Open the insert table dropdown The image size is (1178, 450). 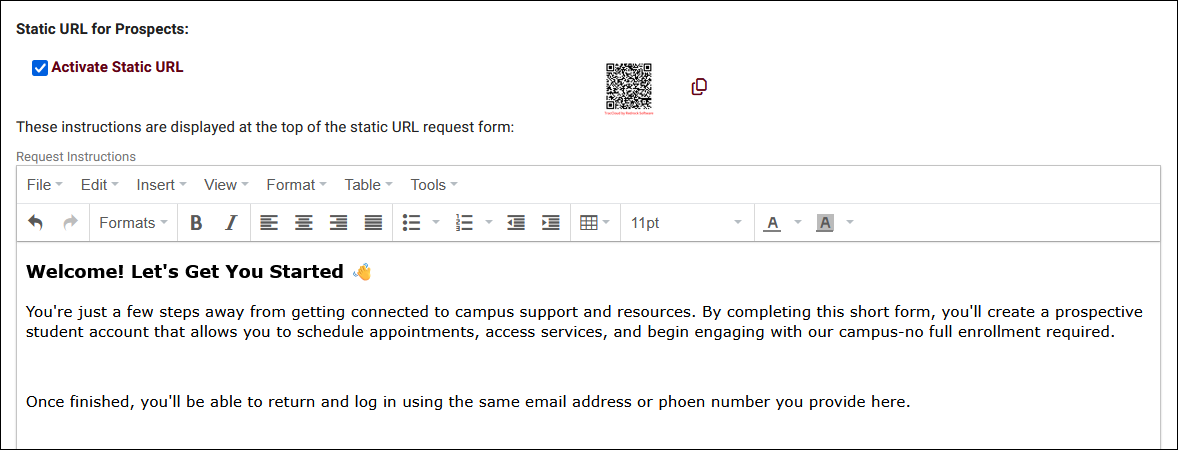pyautogui.click(x=595, y=223)
